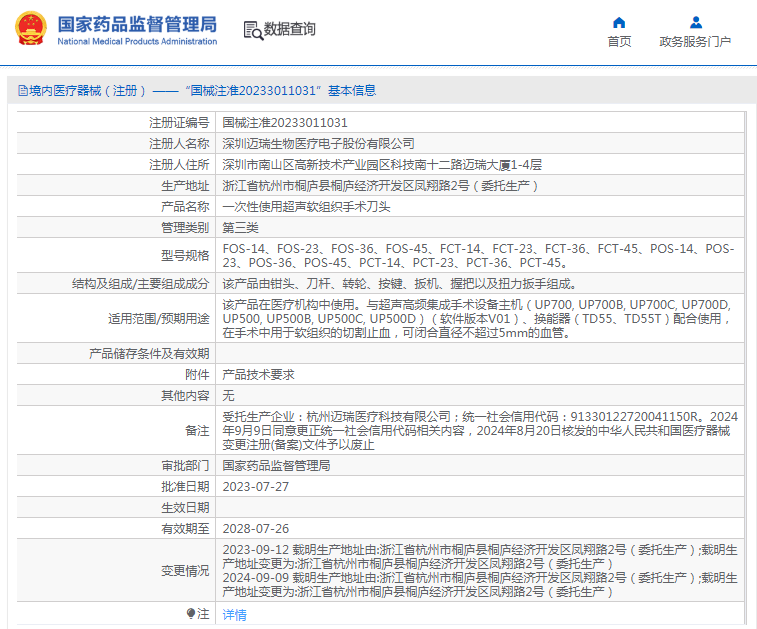Screen dimensions: 757x629
Task: Select the 注册人住所 address value
Action: pos(382,165)
